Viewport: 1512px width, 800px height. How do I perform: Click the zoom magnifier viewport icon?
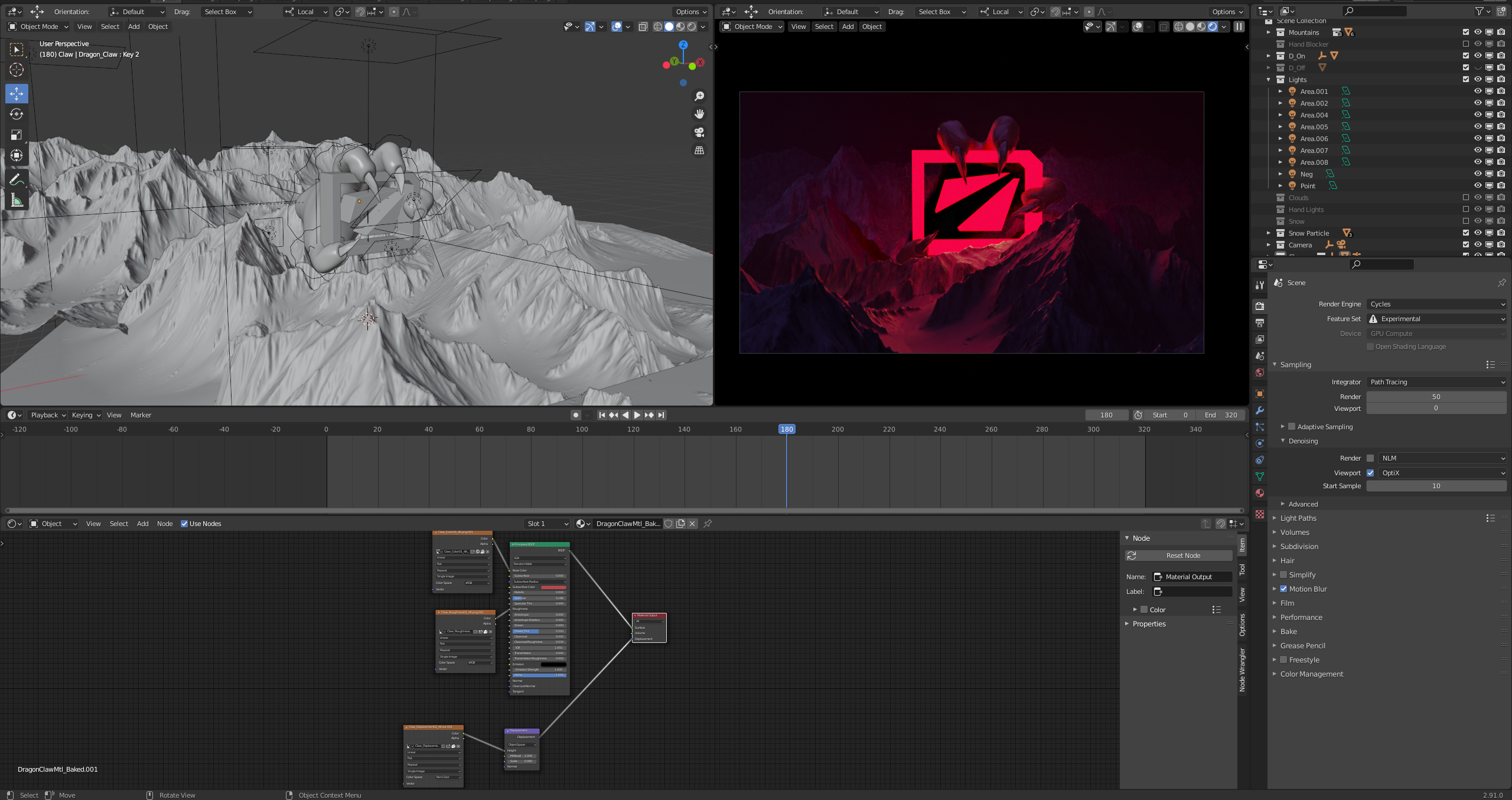tap(699, 96)
